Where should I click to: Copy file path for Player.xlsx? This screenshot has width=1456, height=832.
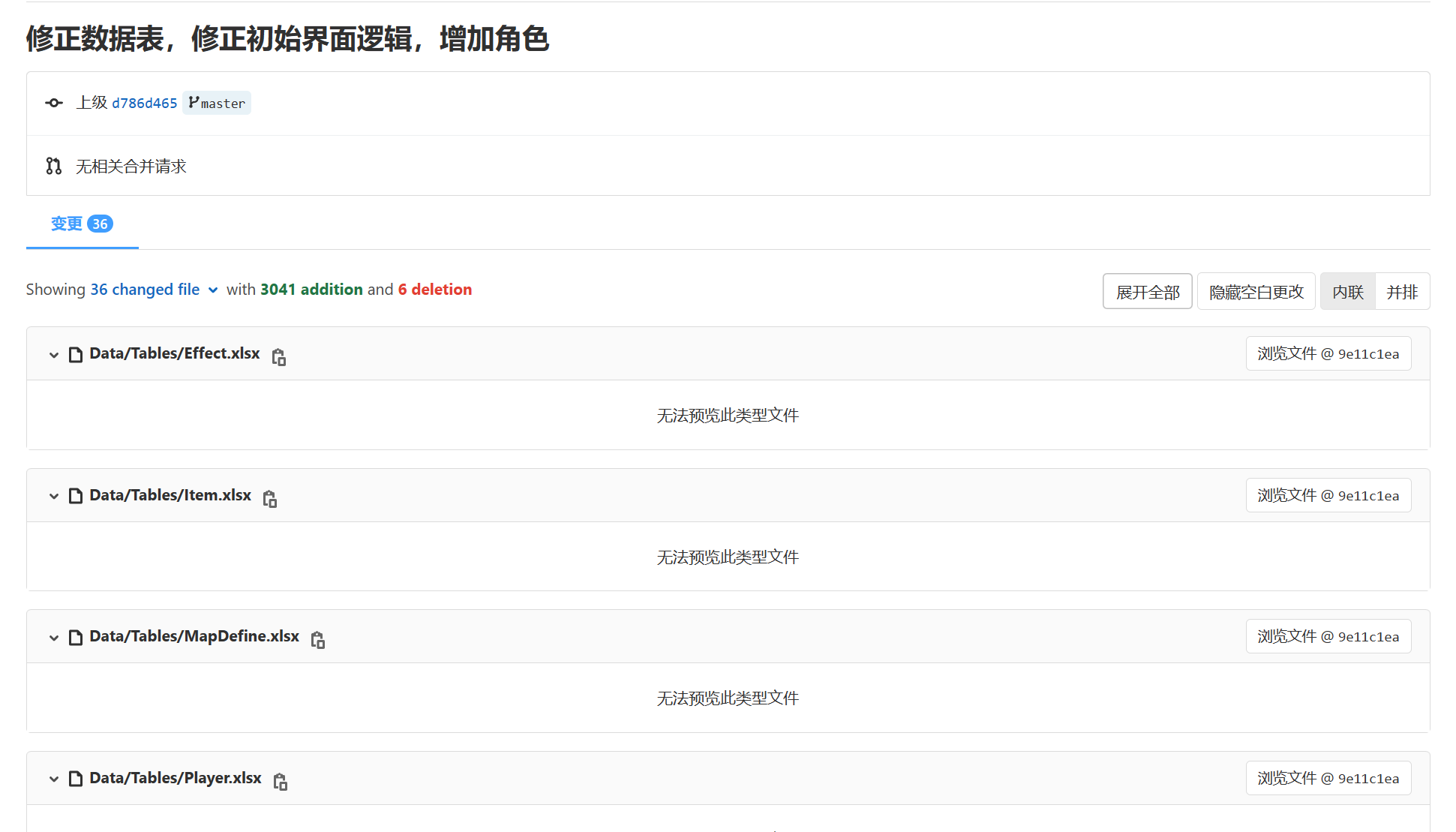point(281,782)
